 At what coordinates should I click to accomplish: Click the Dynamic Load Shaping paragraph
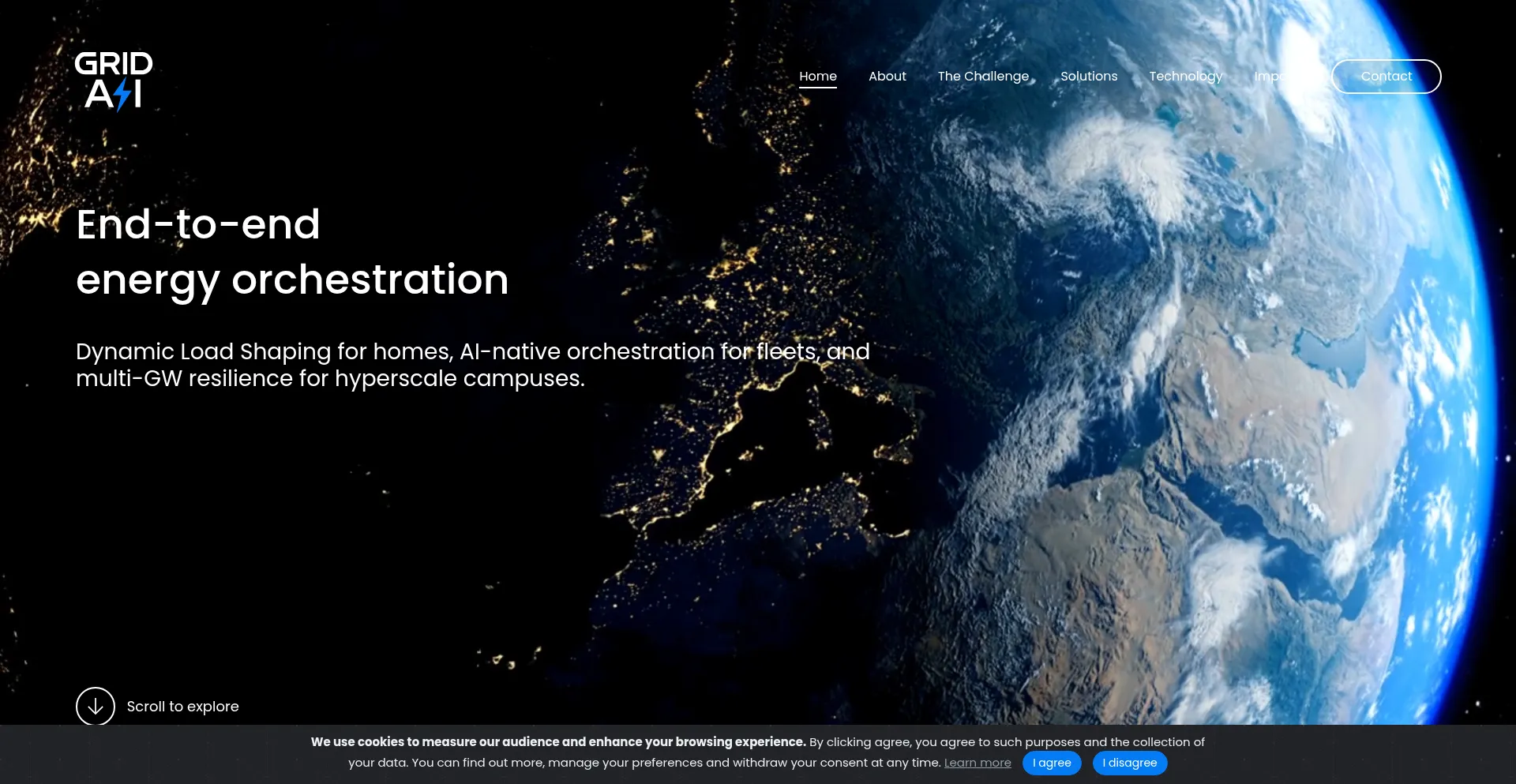pyautogui.click(x=472, y=365)
